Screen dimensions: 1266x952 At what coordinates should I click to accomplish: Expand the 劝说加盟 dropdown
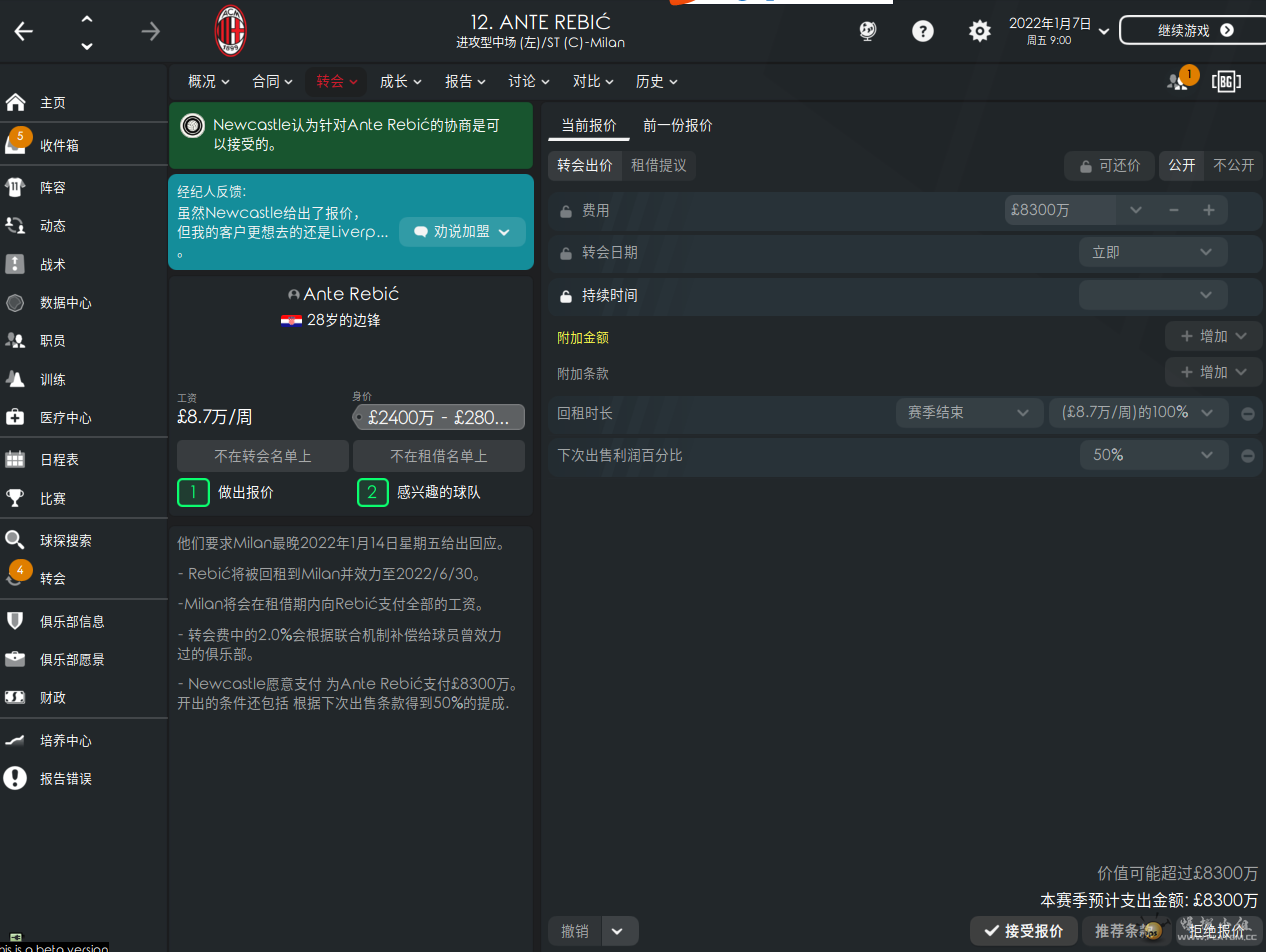click(x=462, y=232)
